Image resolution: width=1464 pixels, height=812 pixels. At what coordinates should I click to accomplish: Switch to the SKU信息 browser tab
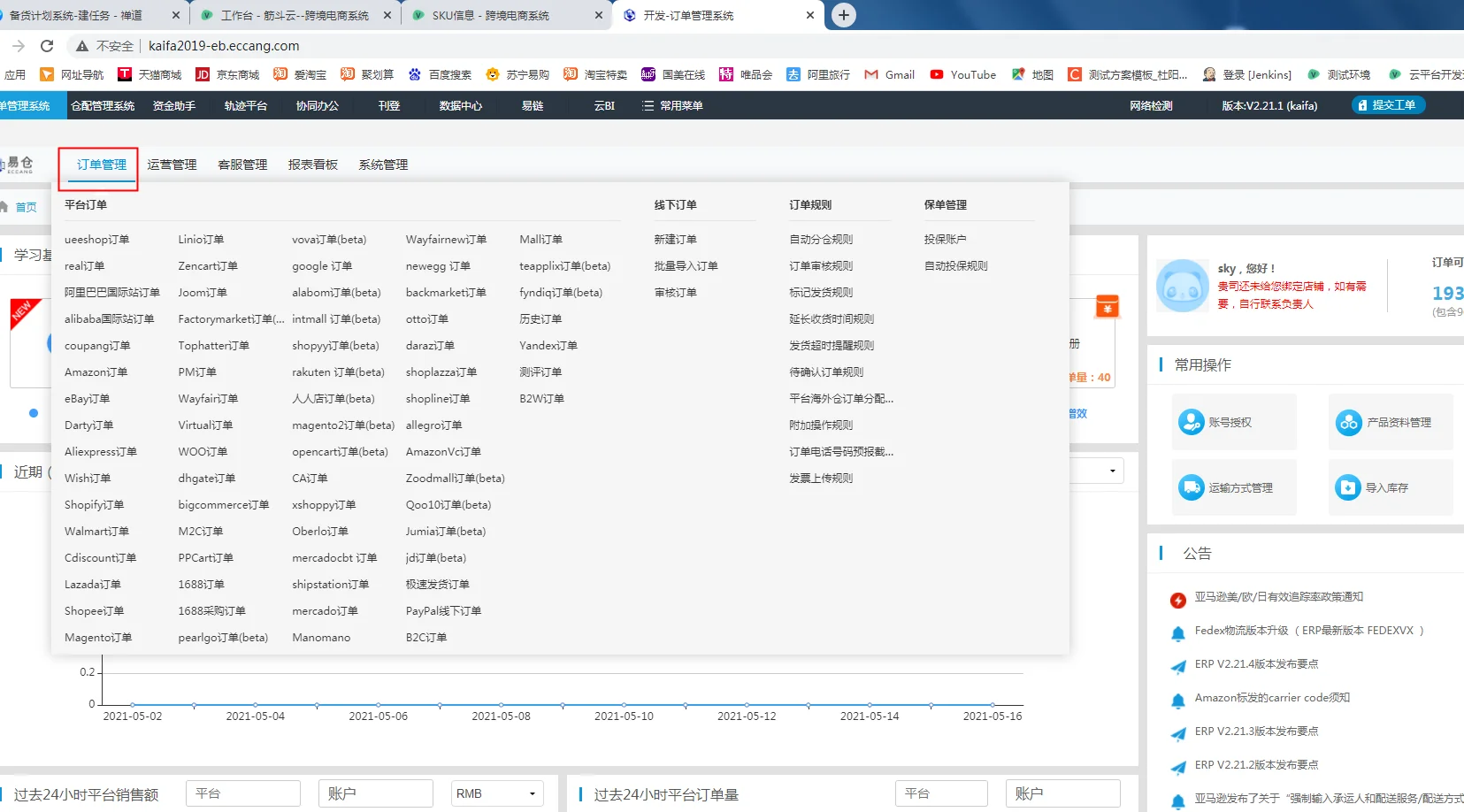coord(506,15)
